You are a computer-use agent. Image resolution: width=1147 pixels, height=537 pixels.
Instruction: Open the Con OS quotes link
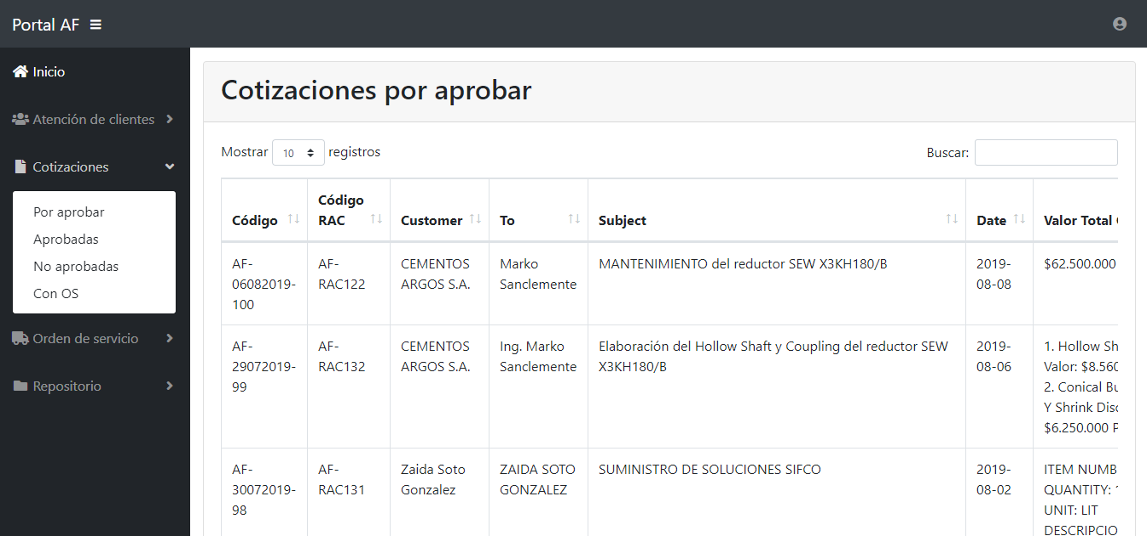tap(56, 294)
